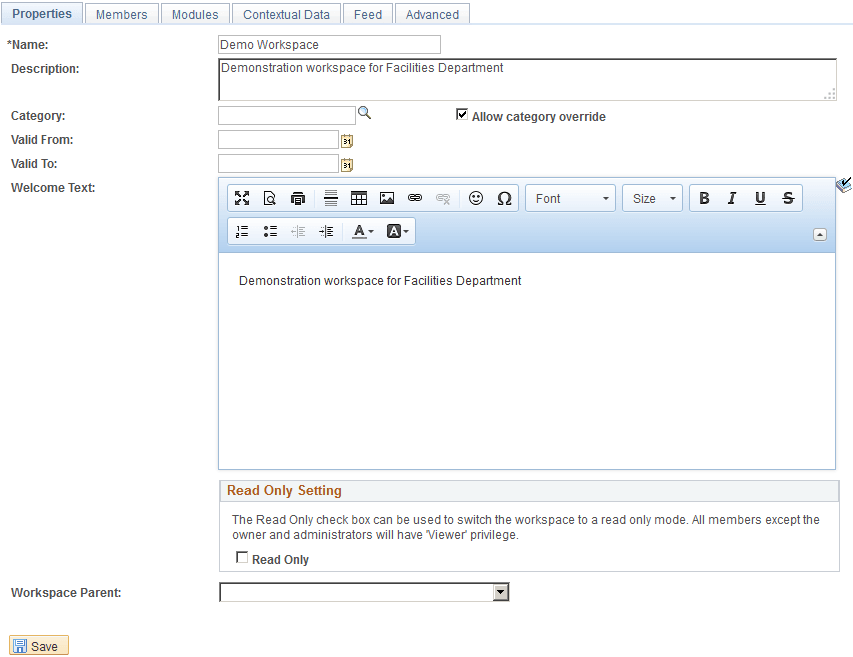Uncheck Allow category override

coord(462,114)
